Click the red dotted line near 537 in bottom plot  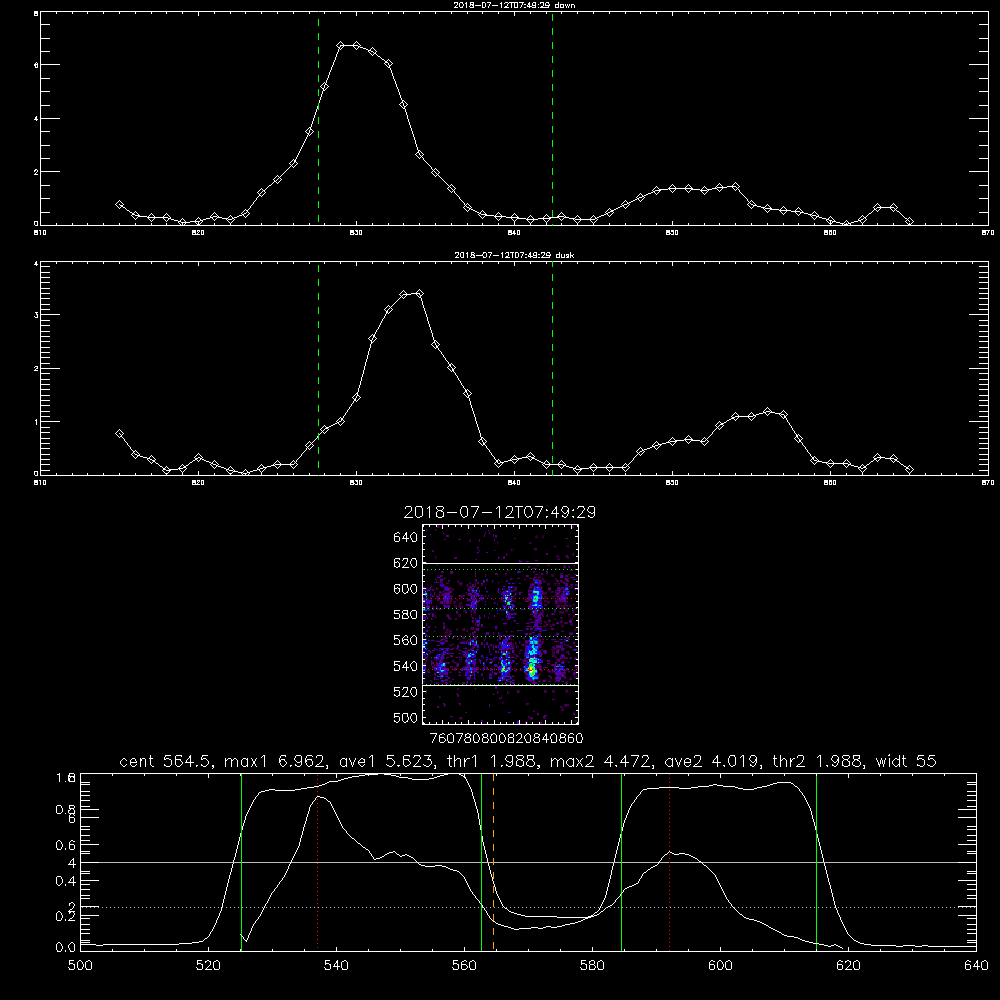pos(318,862)
